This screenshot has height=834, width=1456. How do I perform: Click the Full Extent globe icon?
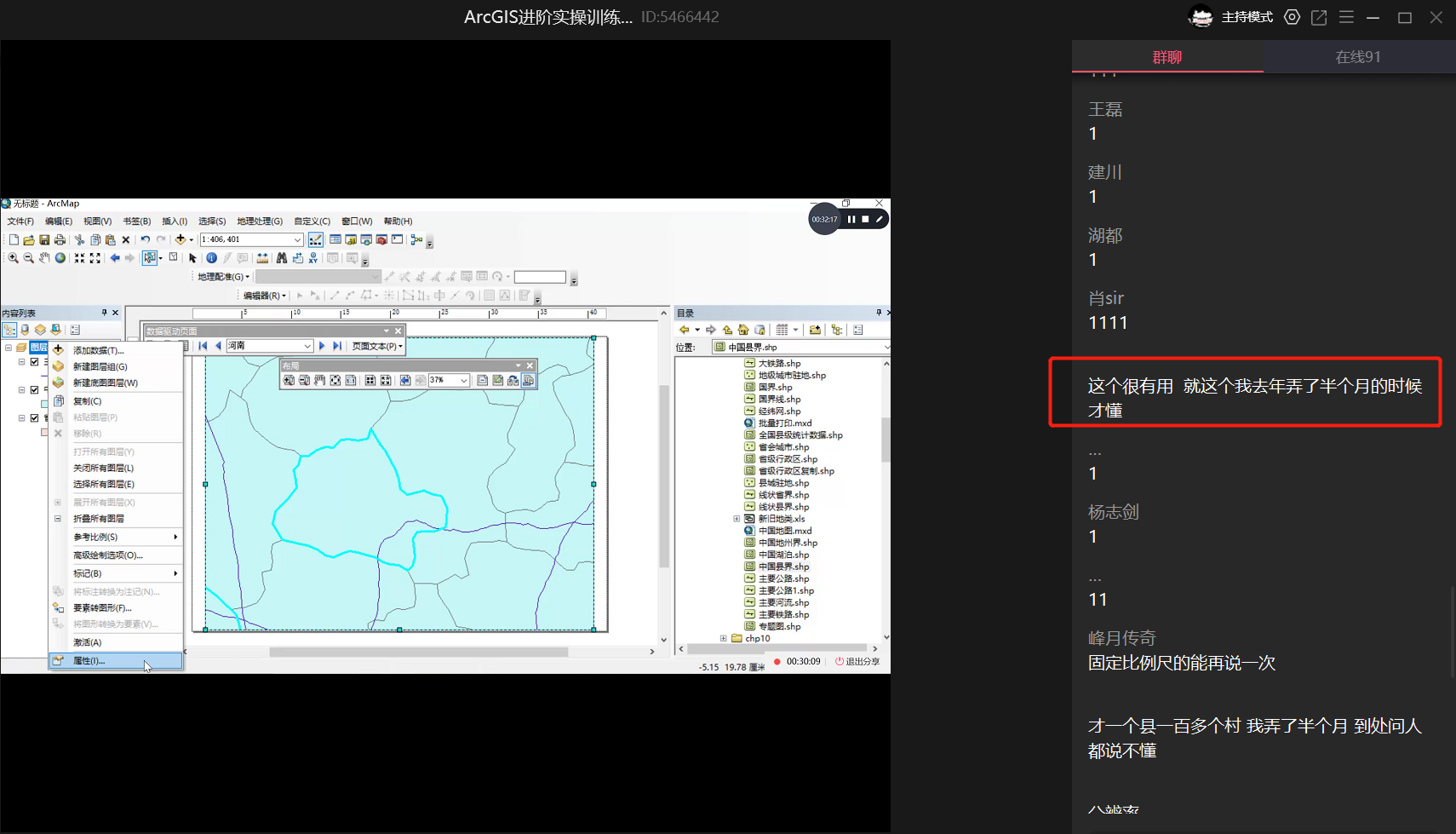(60, 258)
